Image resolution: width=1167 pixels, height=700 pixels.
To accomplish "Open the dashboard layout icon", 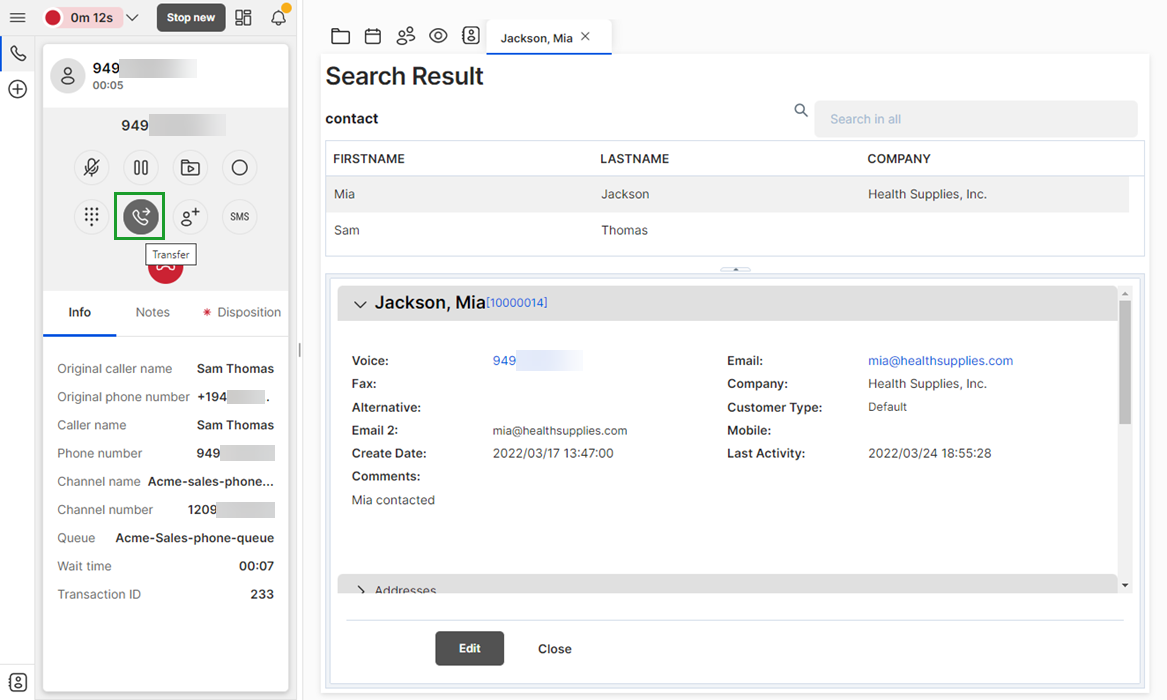I will (243, 17).
